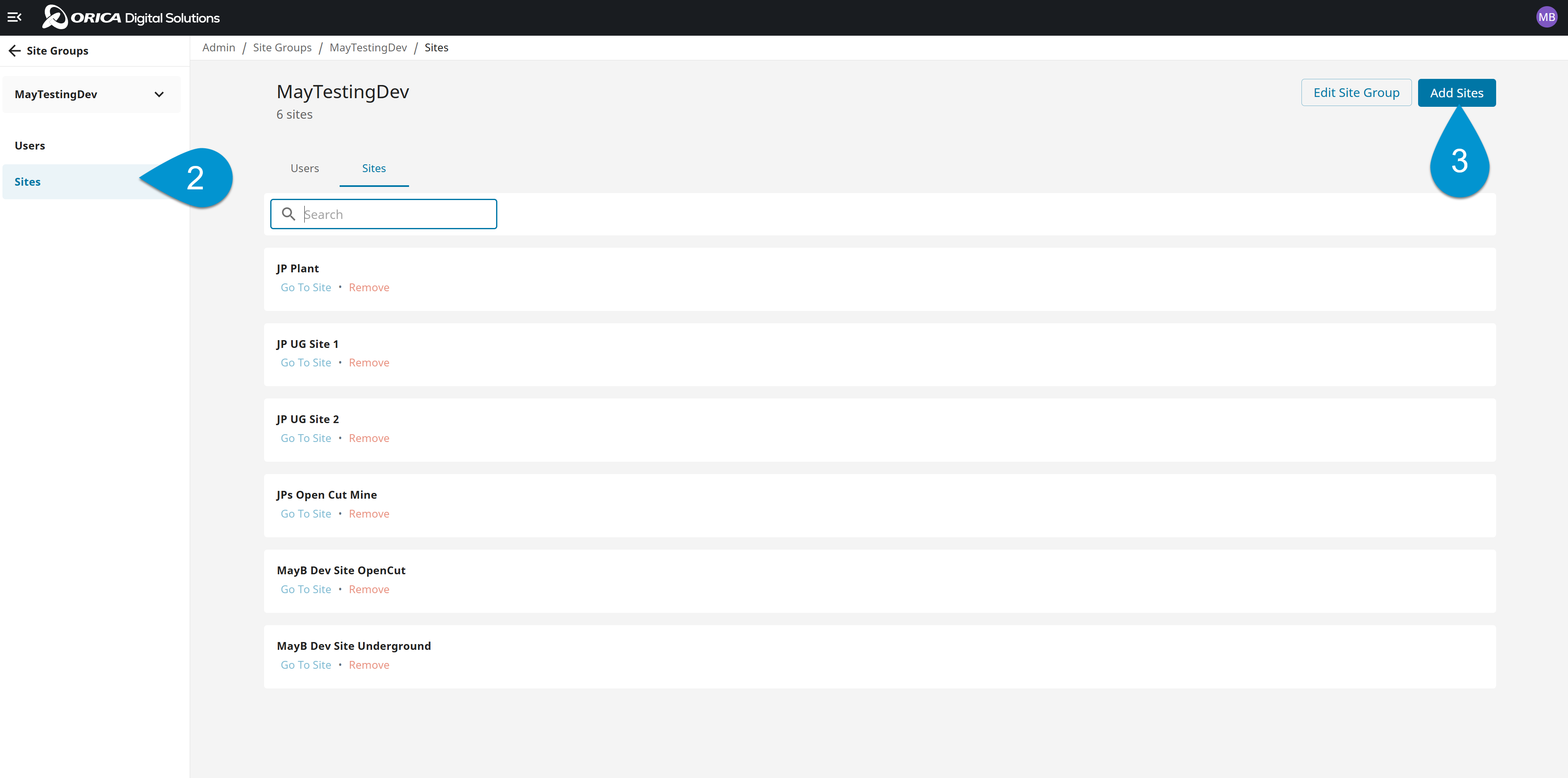1568x778 pixels.
Task: Go to Site Groups in the breadcrumb
Action: (x=282, y=48)
